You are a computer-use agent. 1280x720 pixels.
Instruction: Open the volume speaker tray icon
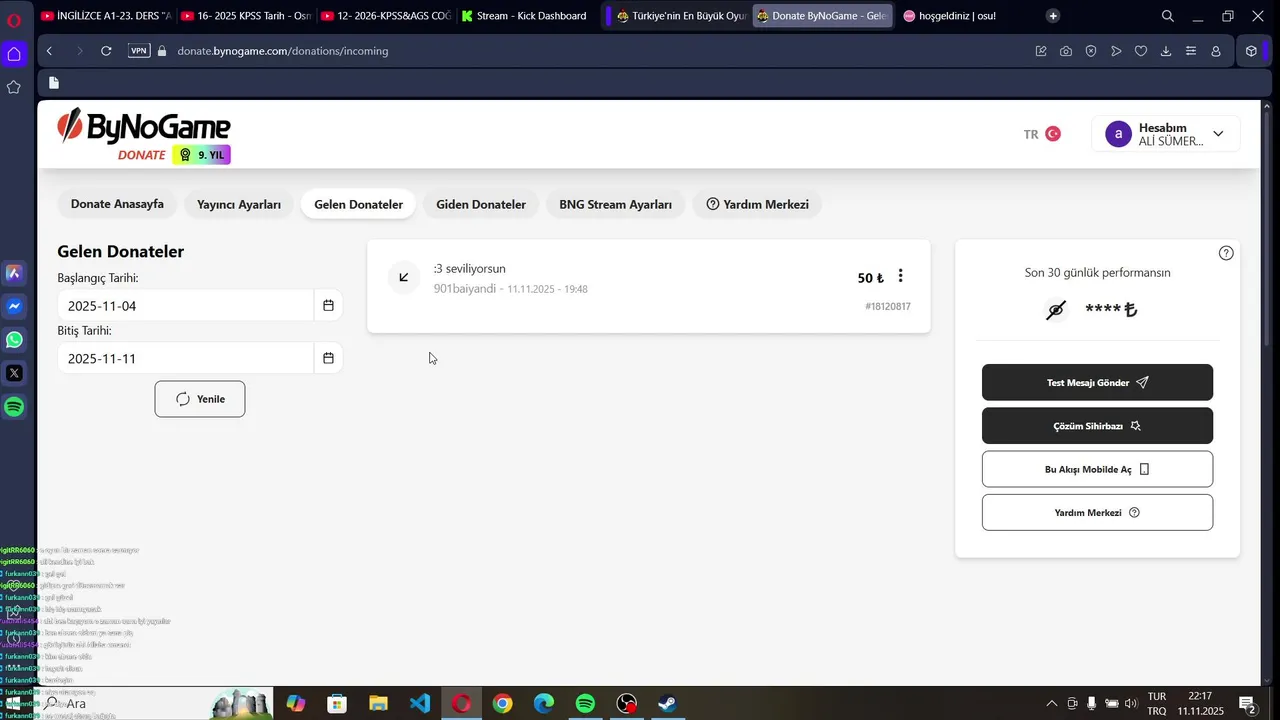click(1131, 704)
